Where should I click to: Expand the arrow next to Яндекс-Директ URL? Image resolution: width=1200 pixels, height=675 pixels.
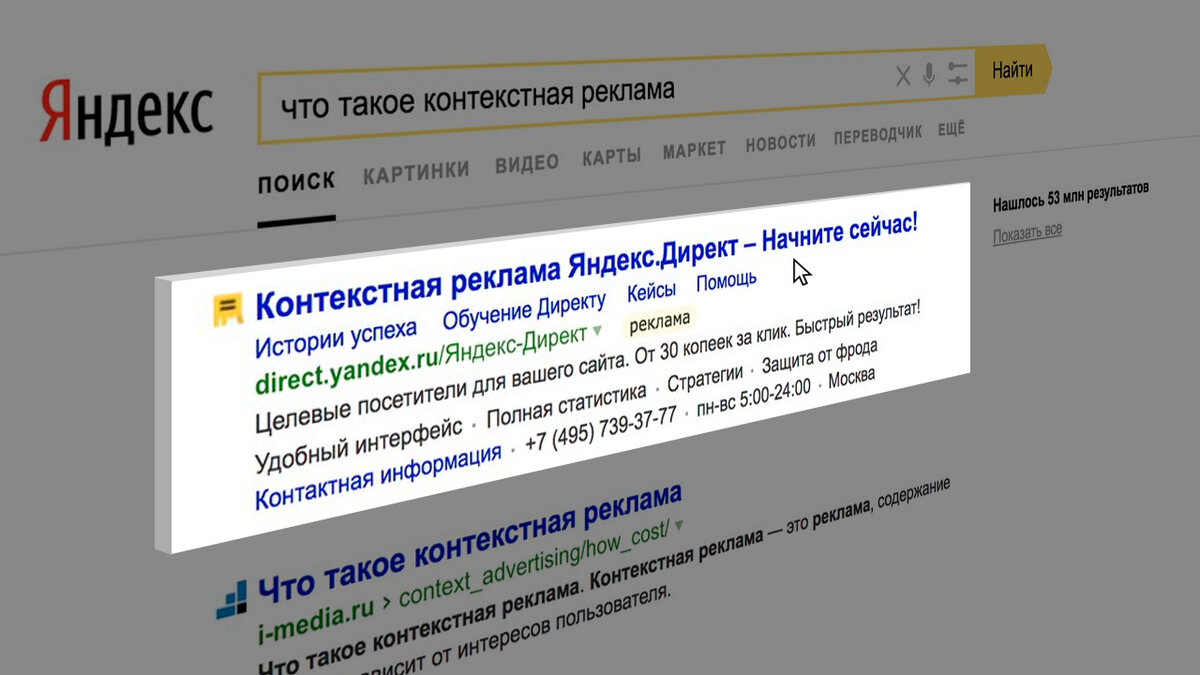click(x=598, y=329)
